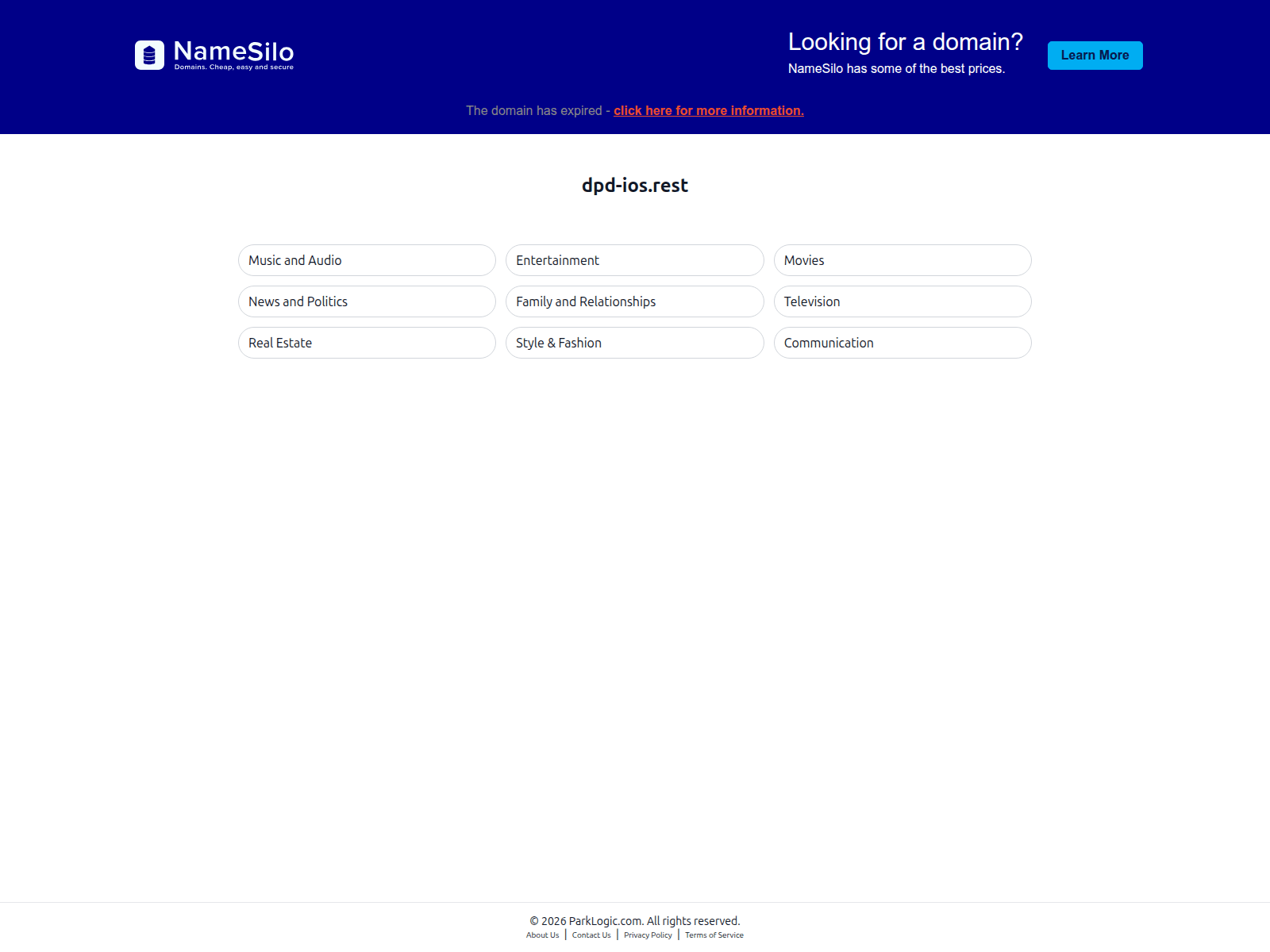Click the ParkLogic.com copyright text
The image size is (1270, 952).
click(635, 921)
